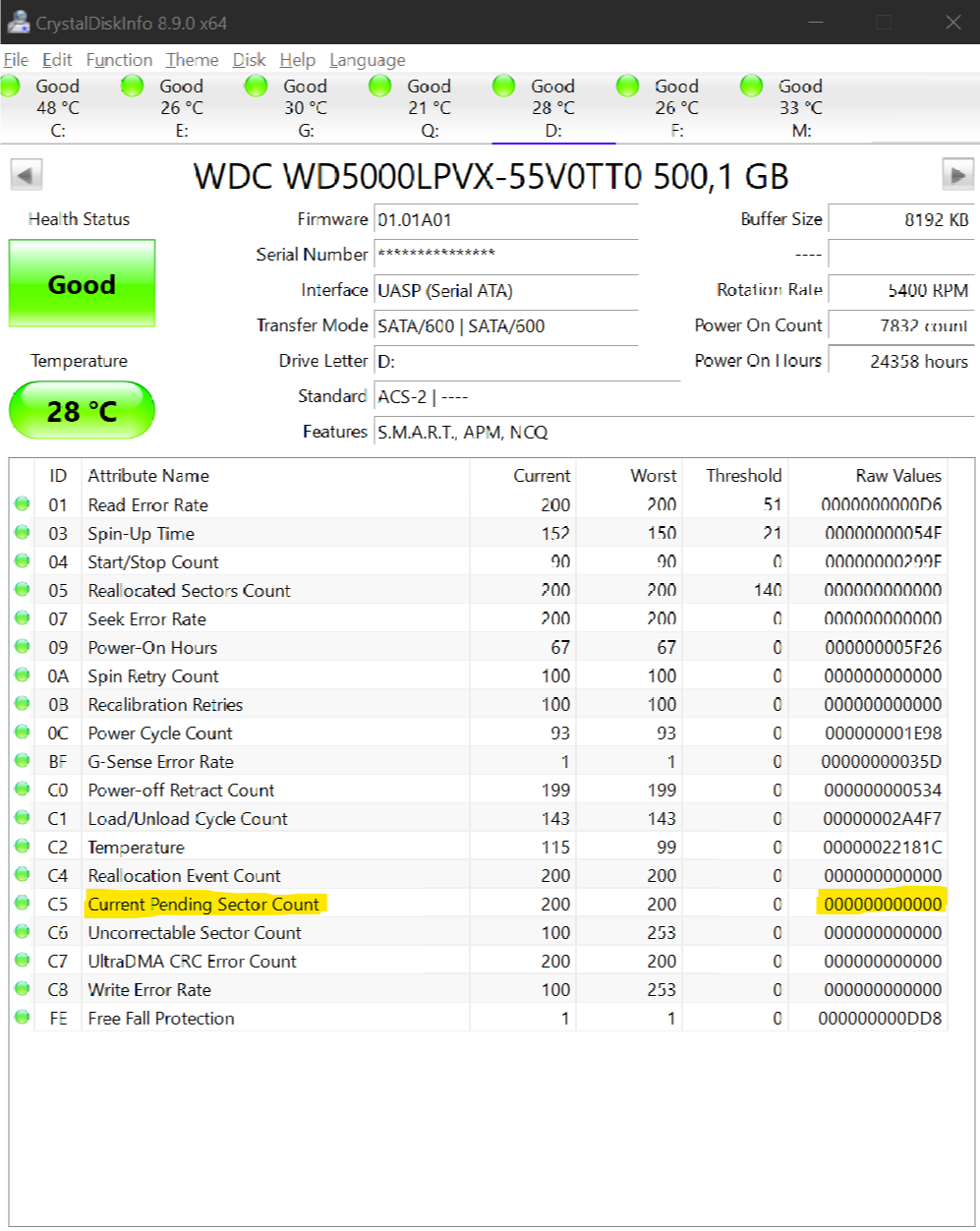Open the File menu
The height and width of the screenshot is (1231, 980).
click(x=16, y=60)
